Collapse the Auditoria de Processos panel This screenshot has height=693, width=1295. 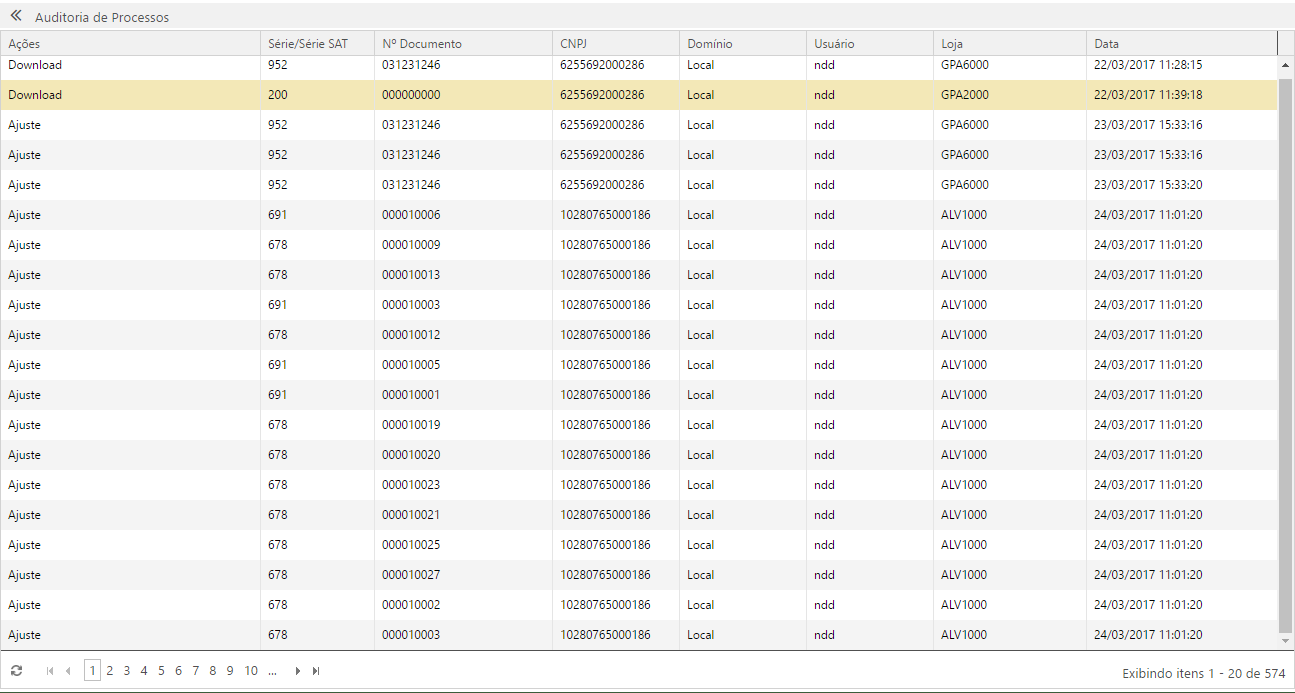click(x=16, y=16)
